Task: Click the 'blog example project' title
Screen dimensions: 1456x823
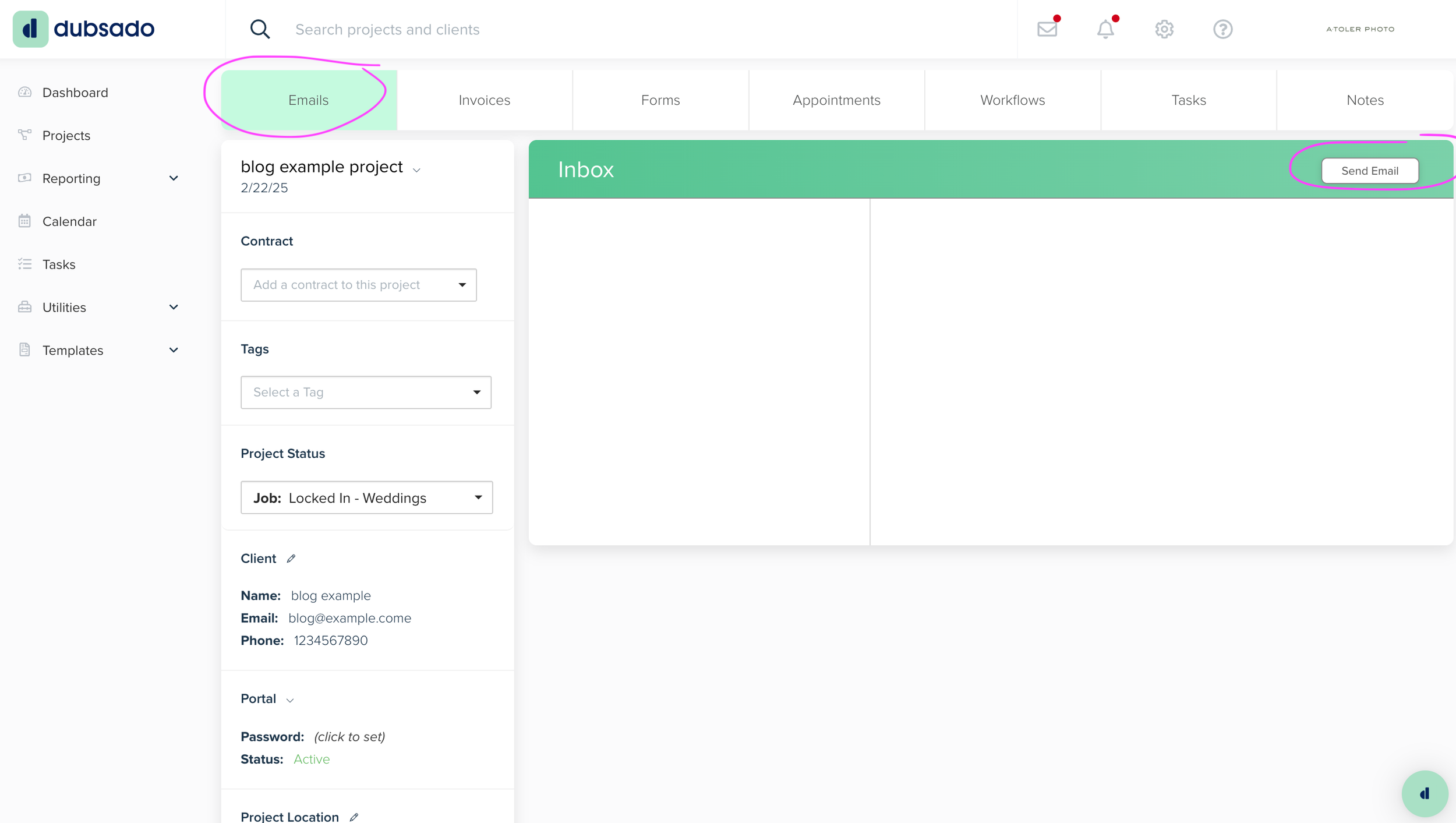Action: coord(321,167)
